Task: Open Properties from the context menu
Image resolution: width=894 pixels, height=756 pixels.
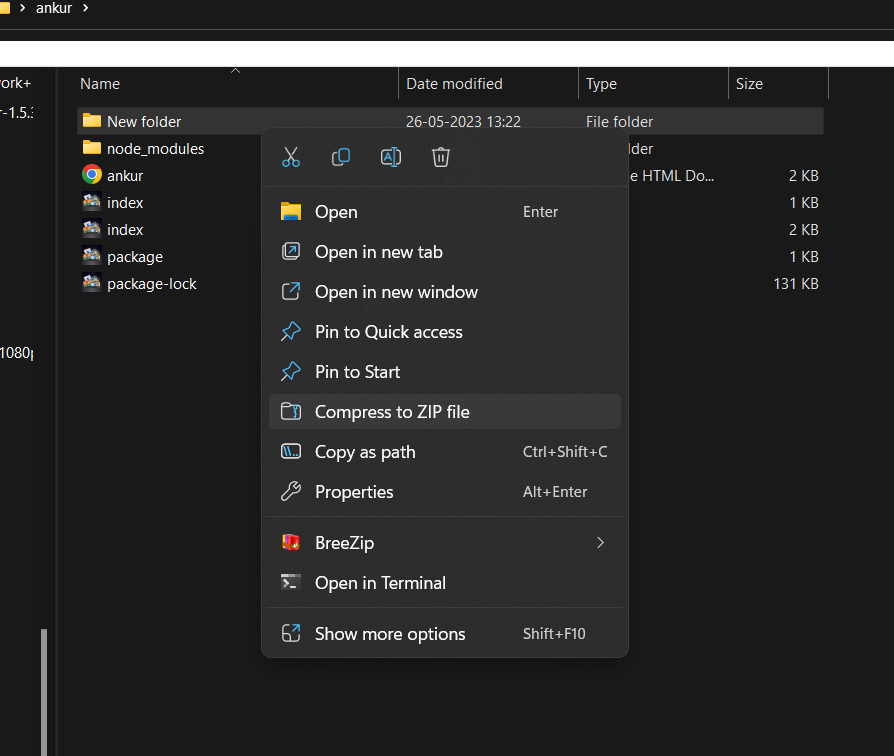Action: pyautogui.click(x=354, y=492)
